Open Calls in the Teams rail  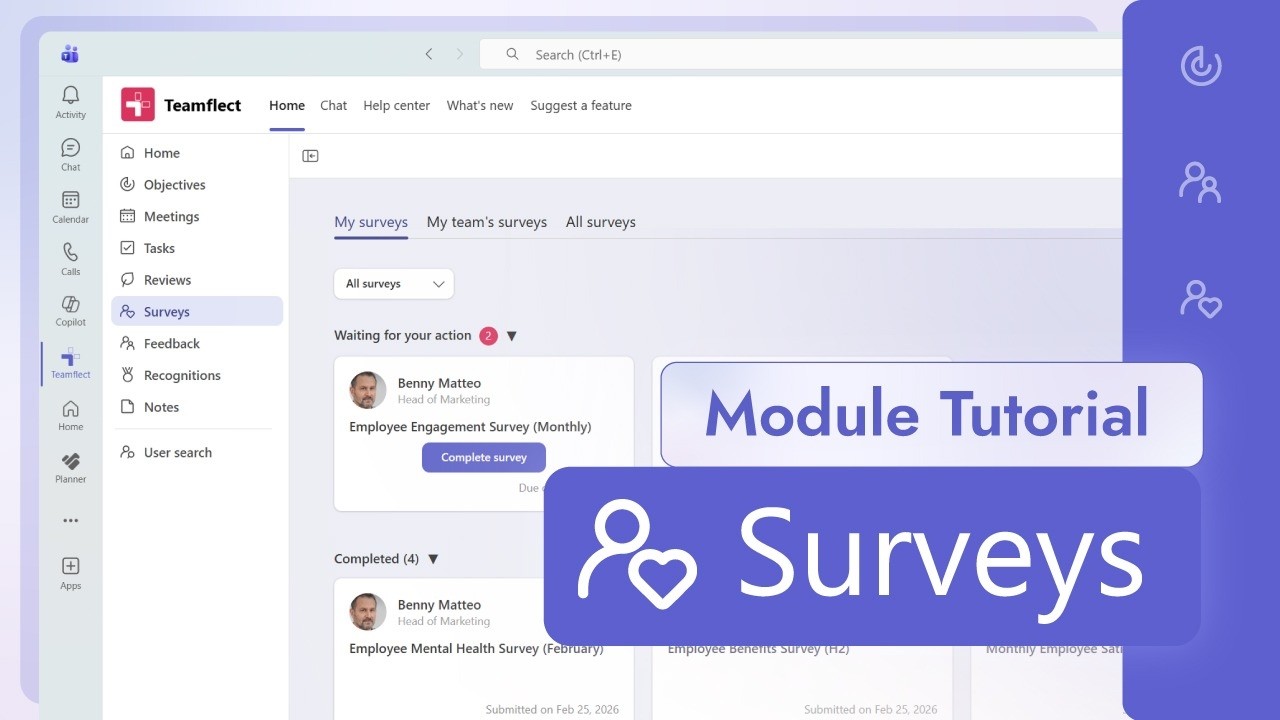(x=70, y=259)
